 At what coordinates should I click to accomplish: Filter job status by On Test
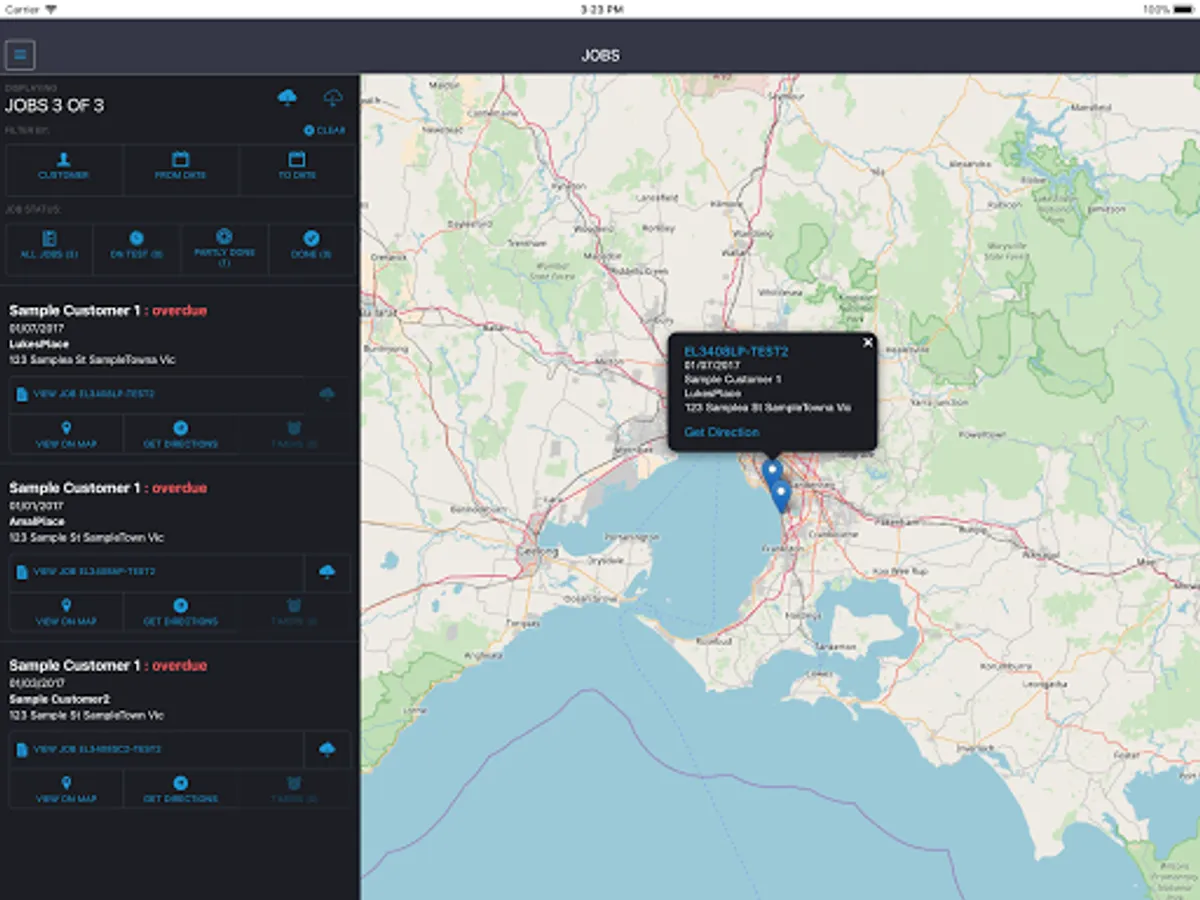(136, 246)
